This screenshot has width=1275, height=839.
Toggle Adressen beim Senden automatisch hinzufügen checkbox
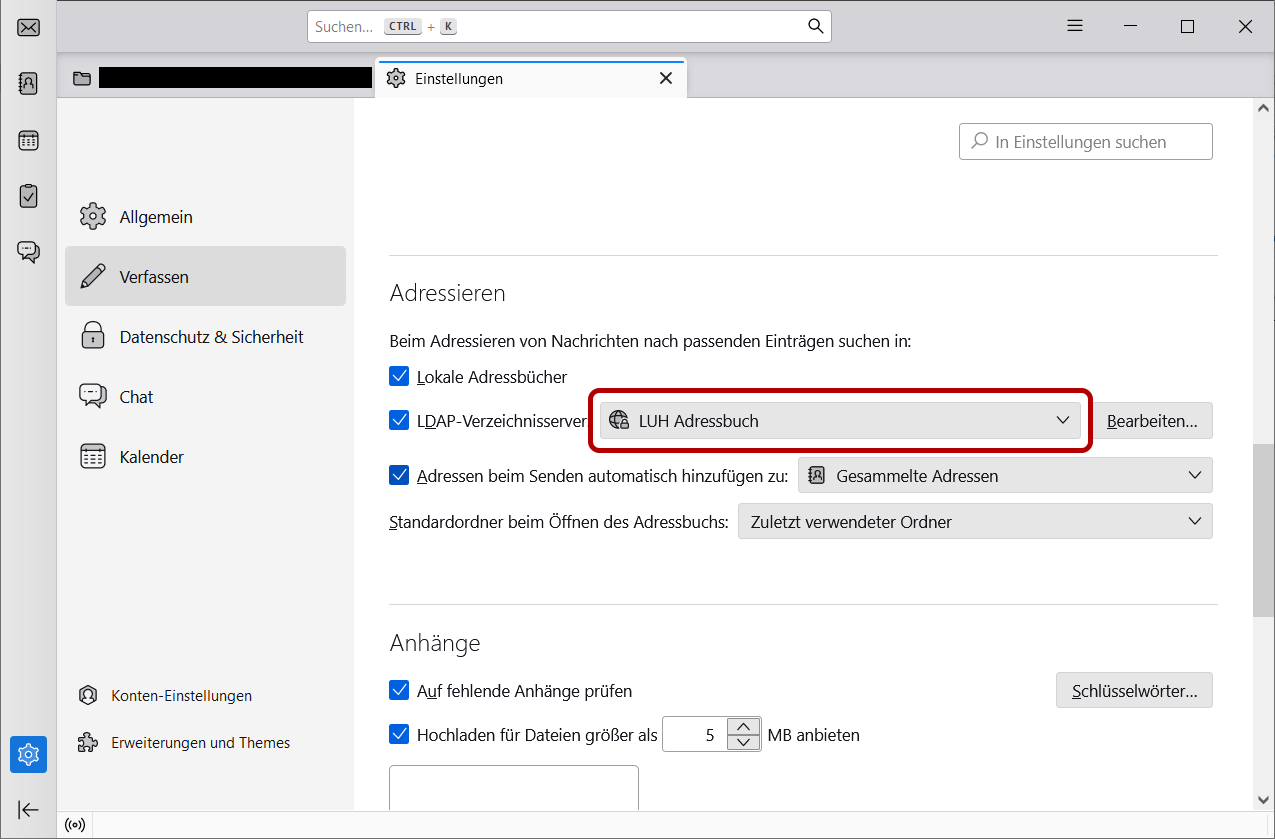coord(399,475)
